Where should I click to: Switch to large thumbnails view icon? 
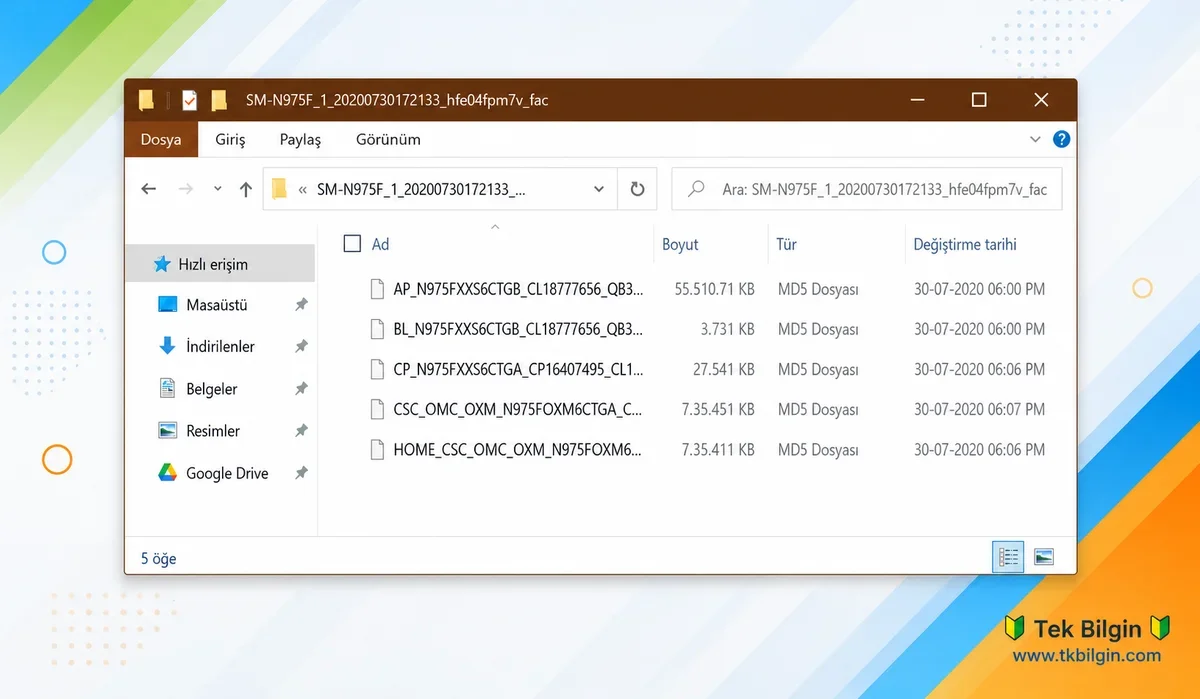point(1044,557)
